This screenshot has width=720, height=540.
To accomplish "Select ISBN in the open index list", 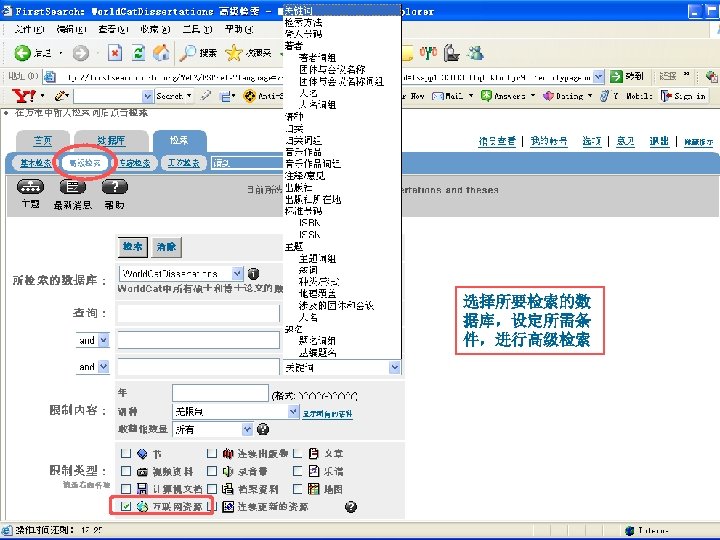I will (x=309, y=223).
